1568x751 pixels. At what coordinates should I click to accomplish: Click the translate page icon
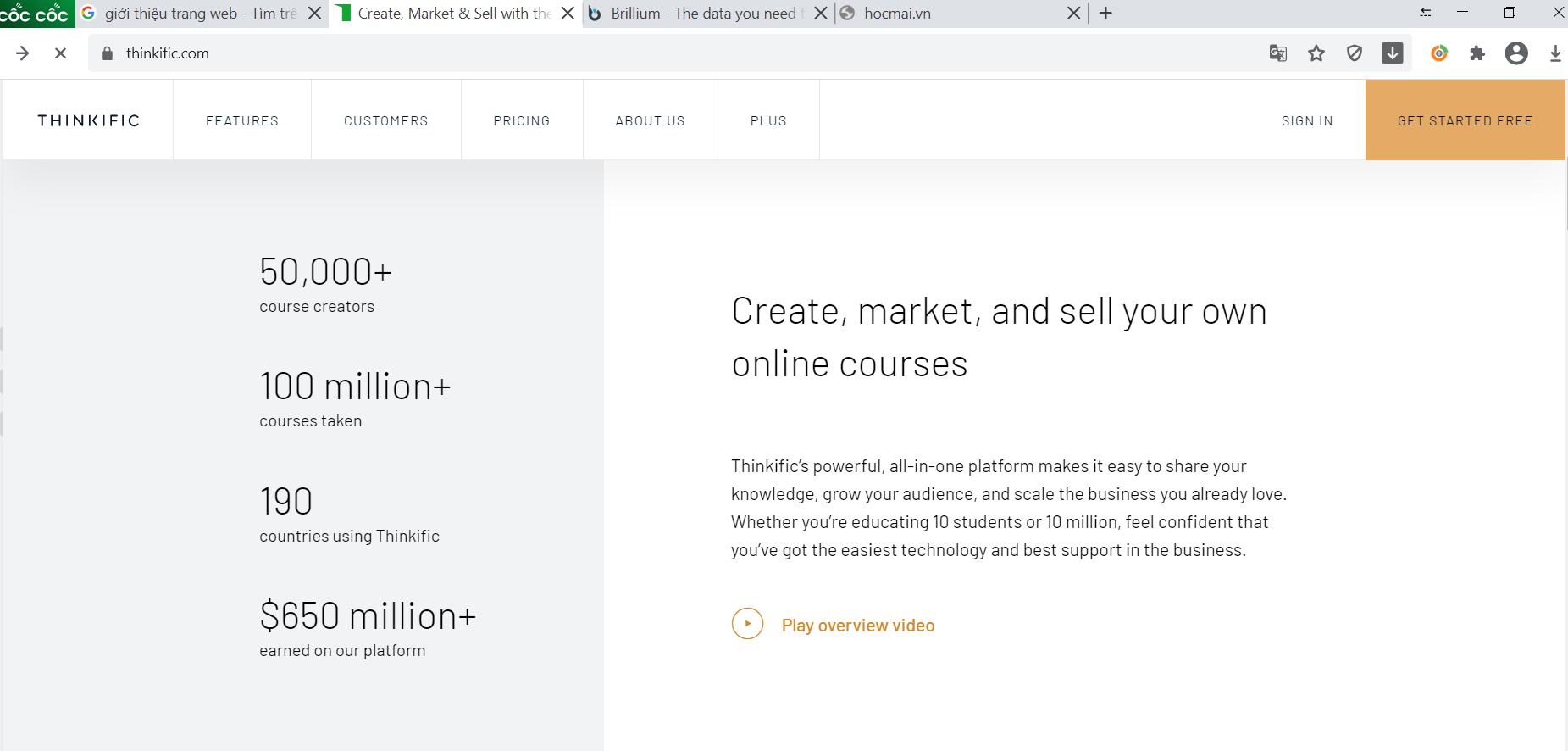(1277, 53)
